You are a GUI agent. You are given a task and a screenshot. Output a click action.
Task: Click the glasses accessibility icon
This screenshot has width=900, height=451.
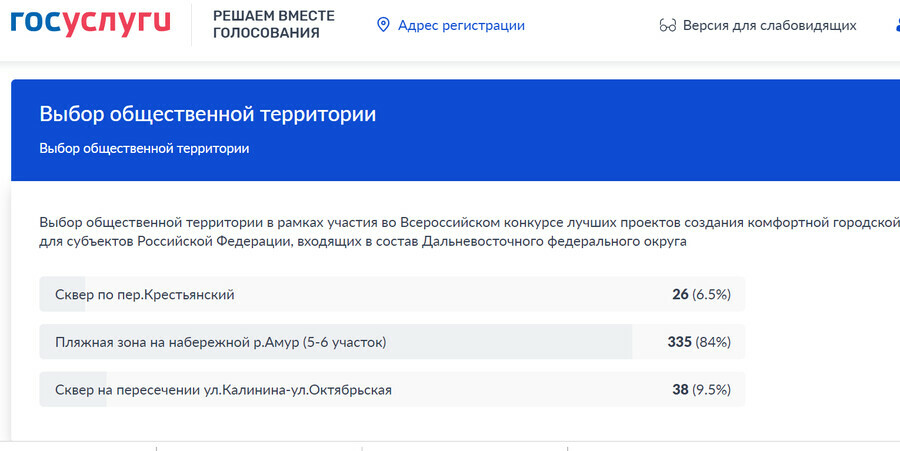coord(668,25)
